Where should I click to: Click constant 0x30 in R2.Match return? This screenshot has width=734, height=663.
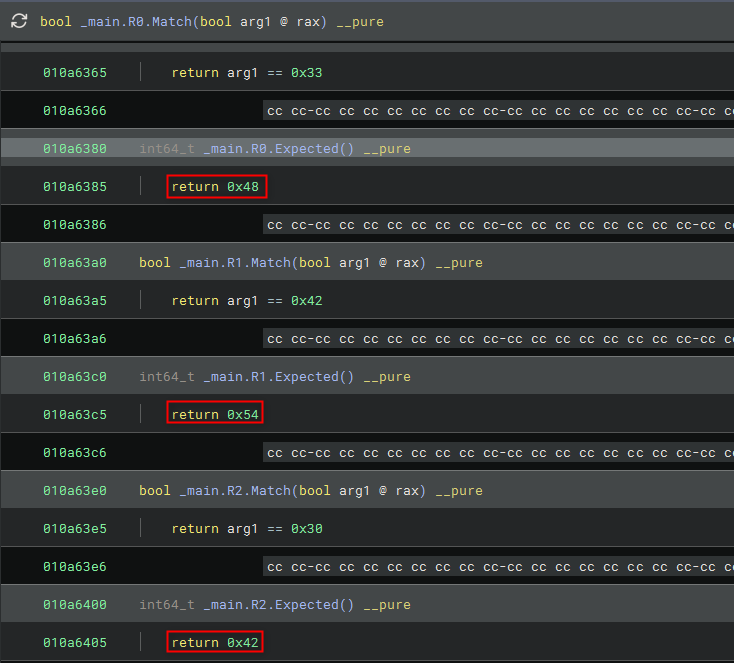tap(306, 529)
